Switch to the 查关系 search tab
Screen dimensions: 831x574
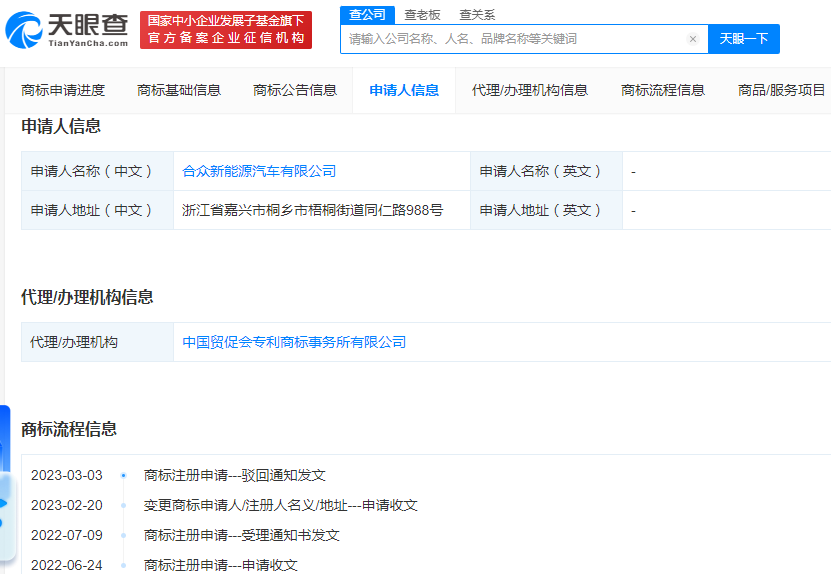click(477, 15)
